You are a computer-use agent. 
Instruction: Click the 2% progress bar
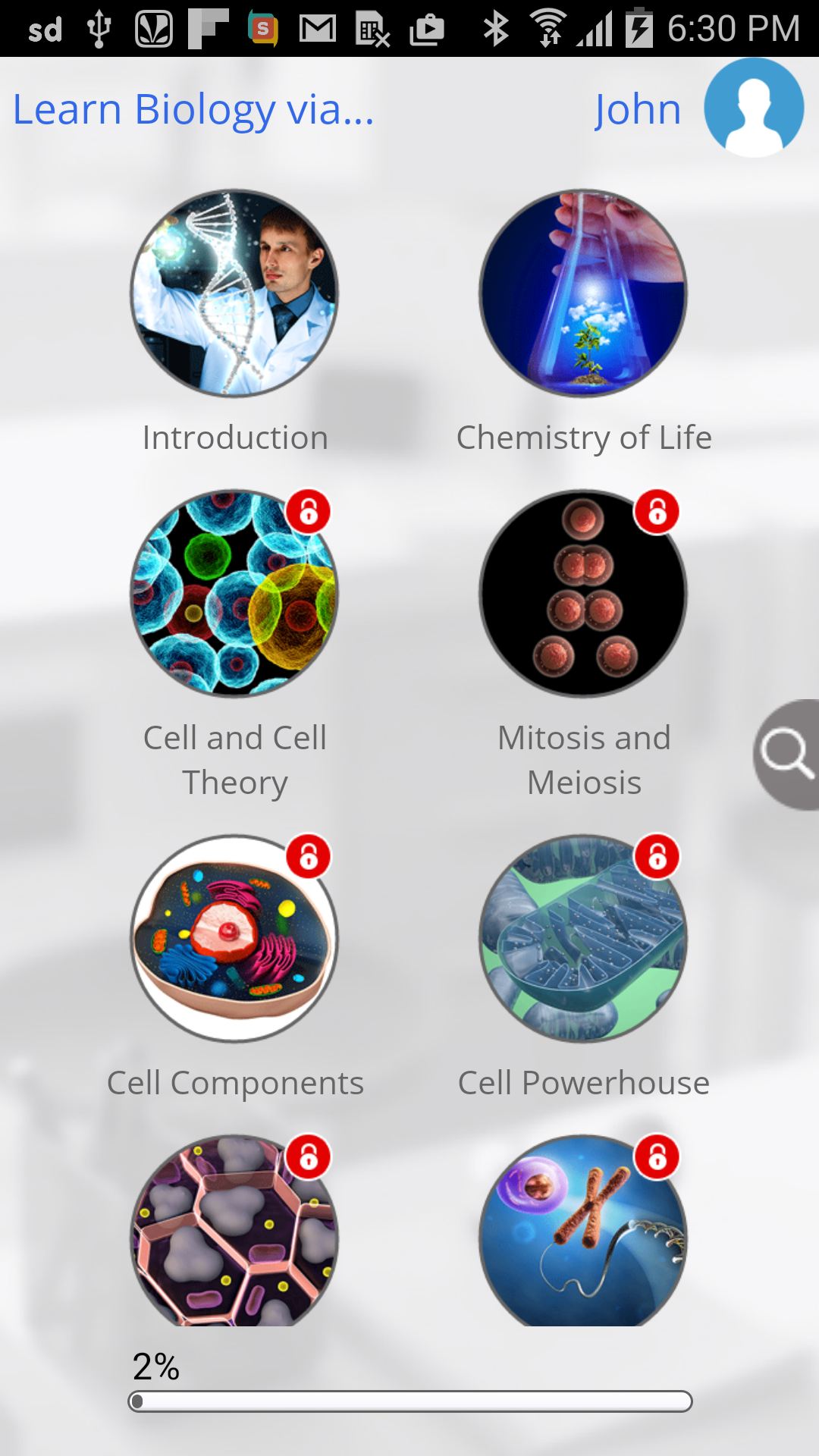click(x=410, y=1401)
